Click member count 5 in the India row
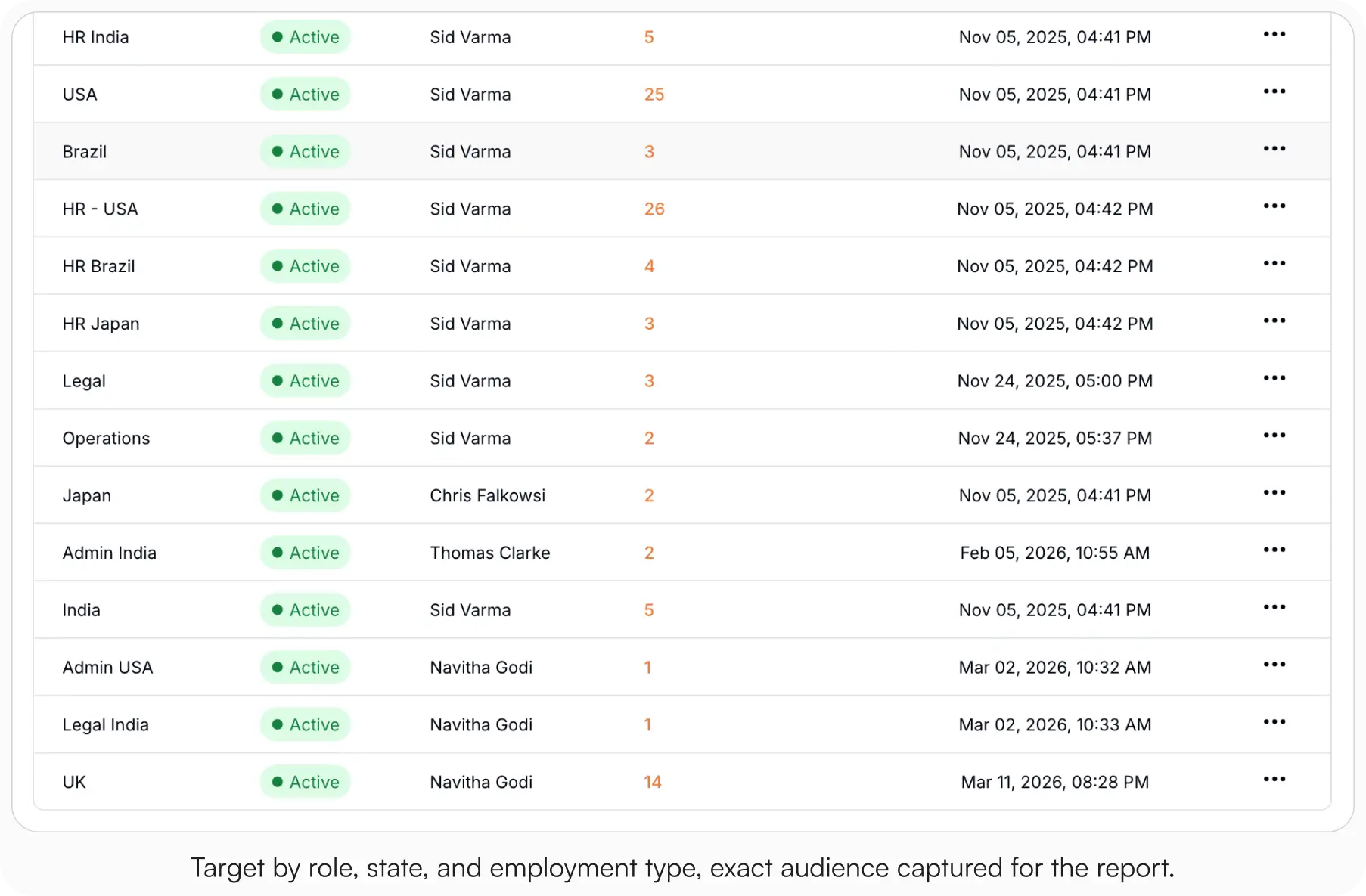Image resolution: width=1366 pixels, height=896 pixels. [x=649, y=610]
